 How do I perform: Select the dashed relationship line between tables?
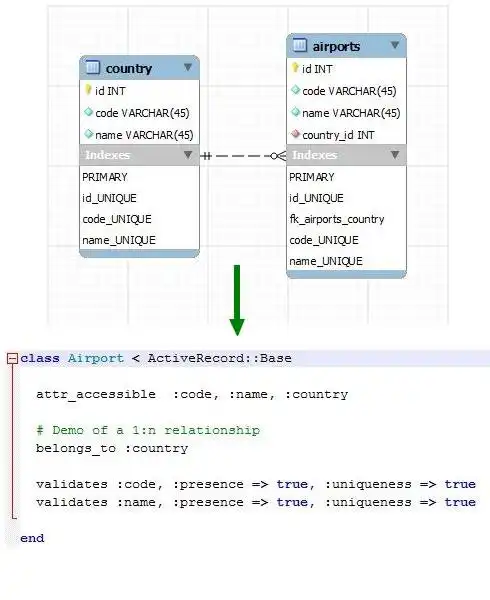243,156
